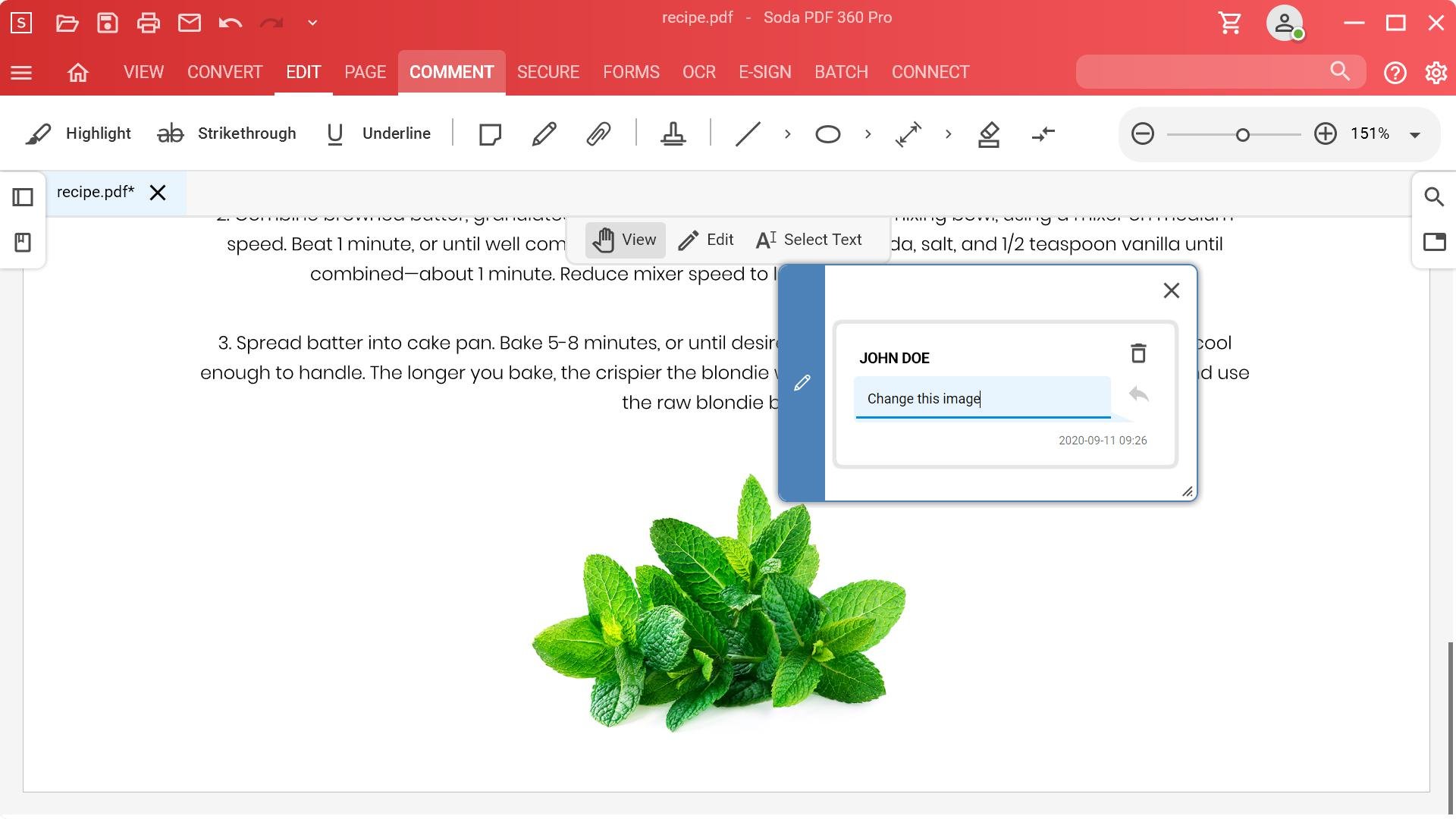Select the sticky note tool

click(x=490, y=134)
